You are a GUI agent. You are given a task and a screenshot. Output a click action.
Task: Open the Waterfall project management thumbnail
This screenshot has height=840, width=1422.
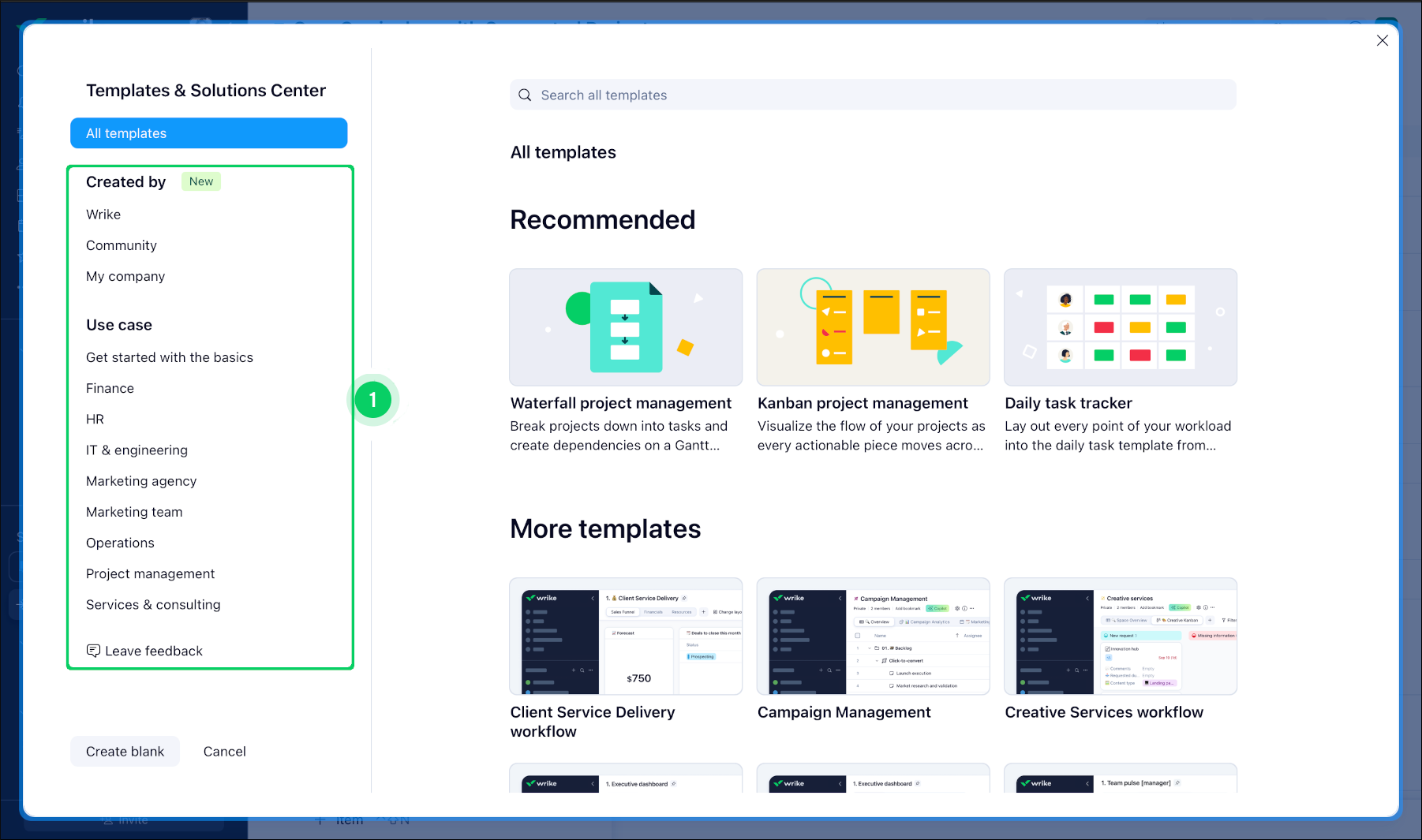coord(626,327)
